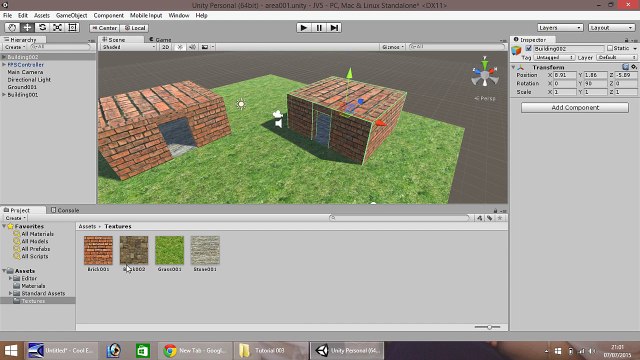Expand FPSController in Hierarchy
This screenshot has width=640, height=360.
pos(4,64)
